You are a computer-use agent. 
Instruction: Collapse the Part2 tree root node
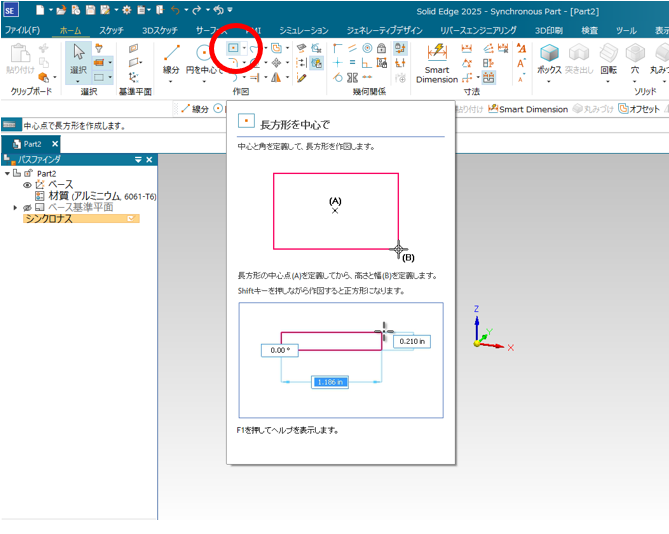[8, 174]
